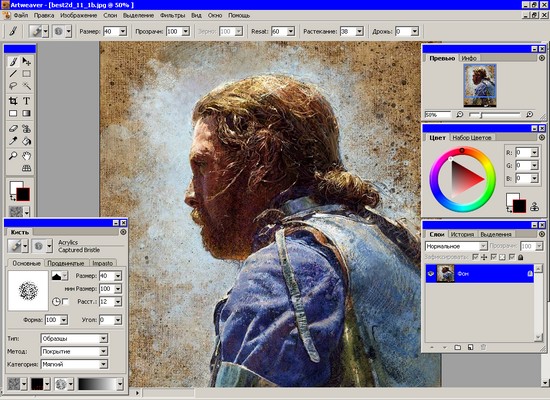Select the Eyedropper tool
Screen dimensions: 550x400
click(x=13, y=141)
